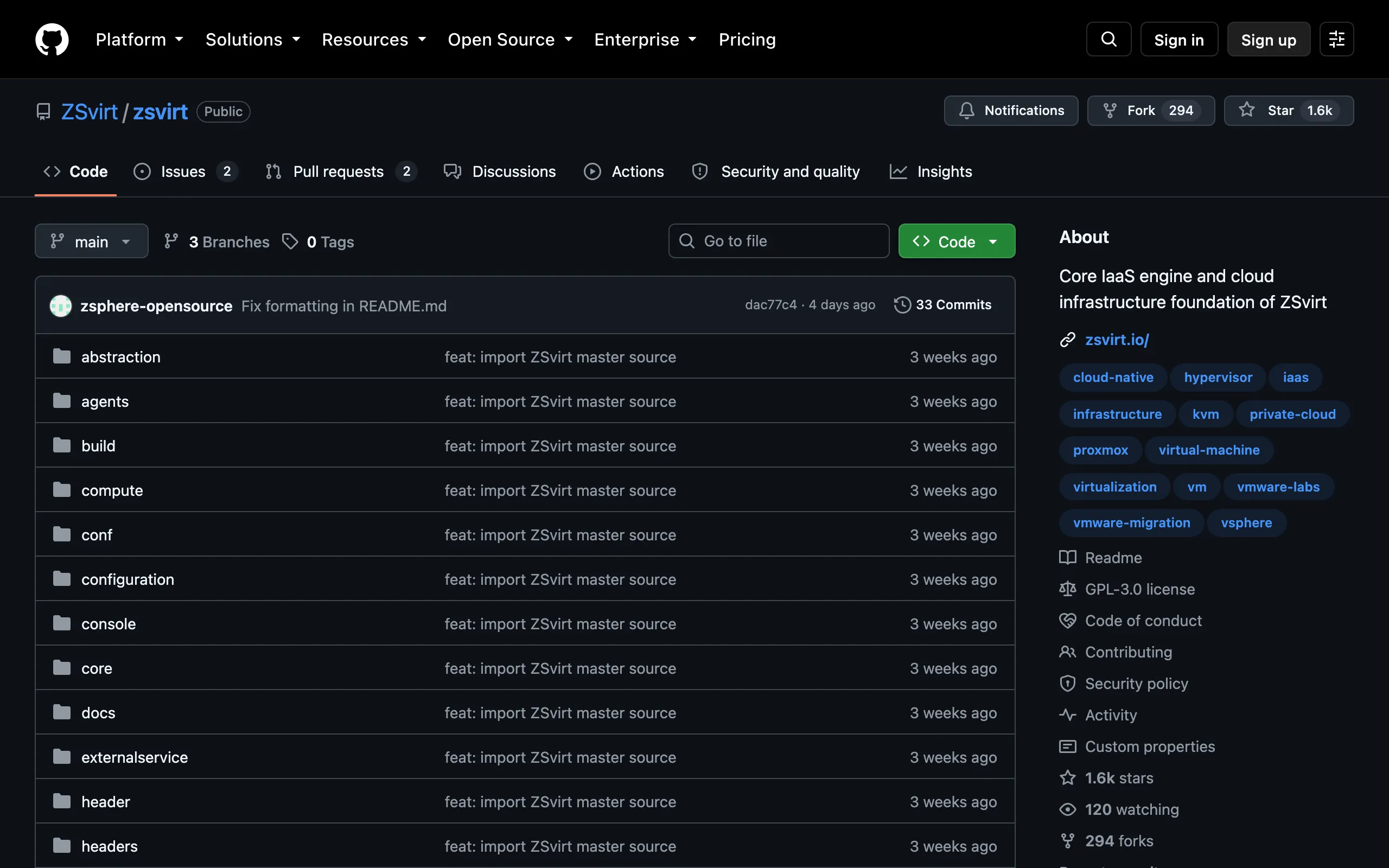This screenshot has width=1389, height=868.
Task: Open the Security and quality tab
Action: pos(775,171)
